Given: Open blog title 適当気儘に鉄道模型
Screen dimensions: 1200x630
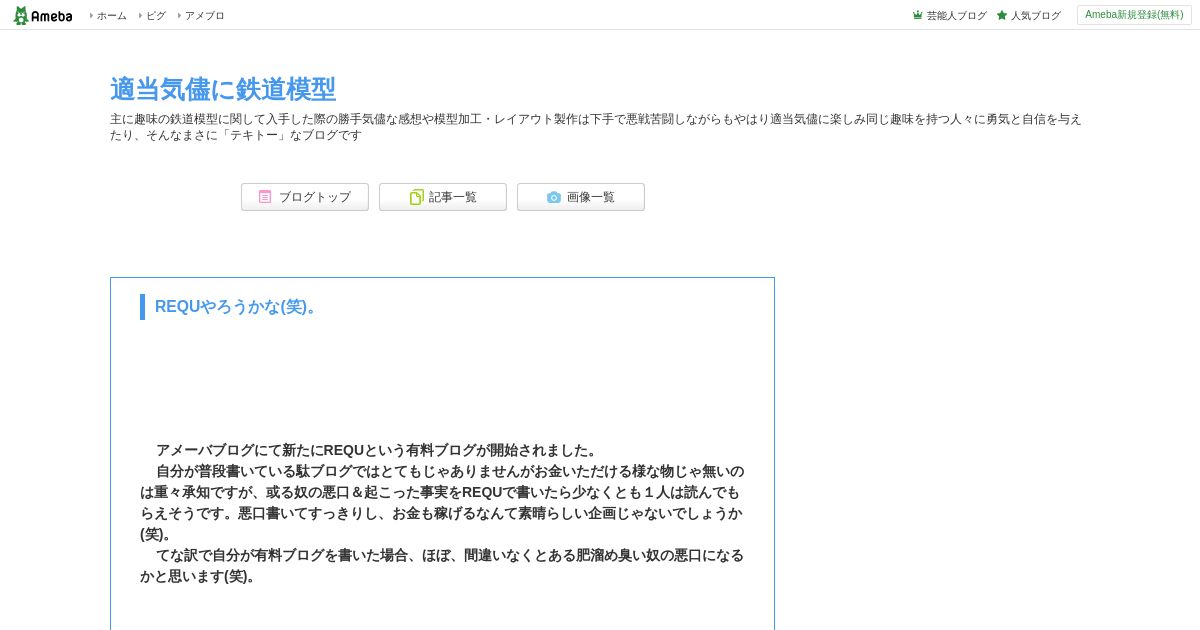Looking at the screenshot, I should 223,89.
